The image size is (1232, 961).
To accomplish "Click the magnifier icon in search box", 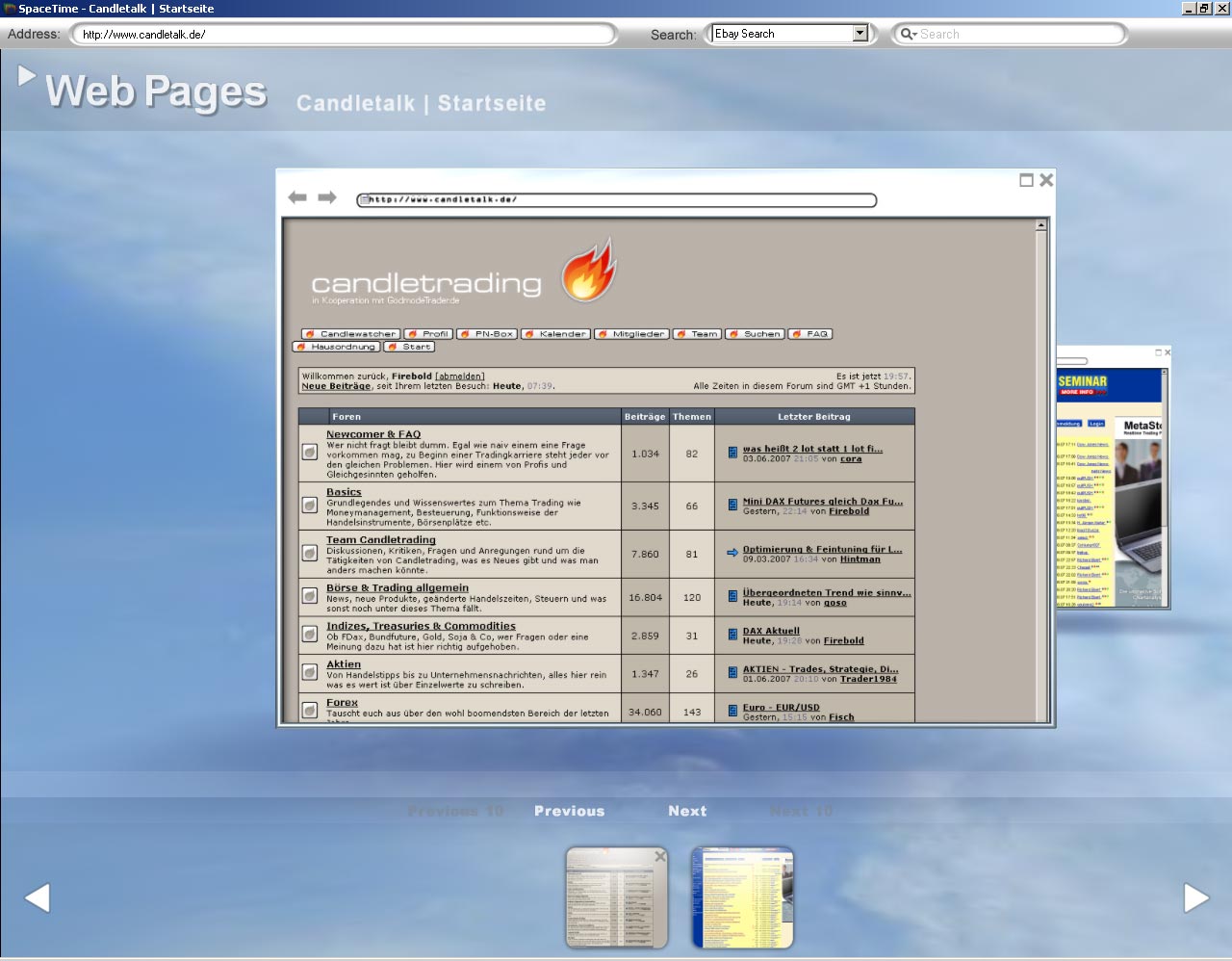I will coord(907,34).
